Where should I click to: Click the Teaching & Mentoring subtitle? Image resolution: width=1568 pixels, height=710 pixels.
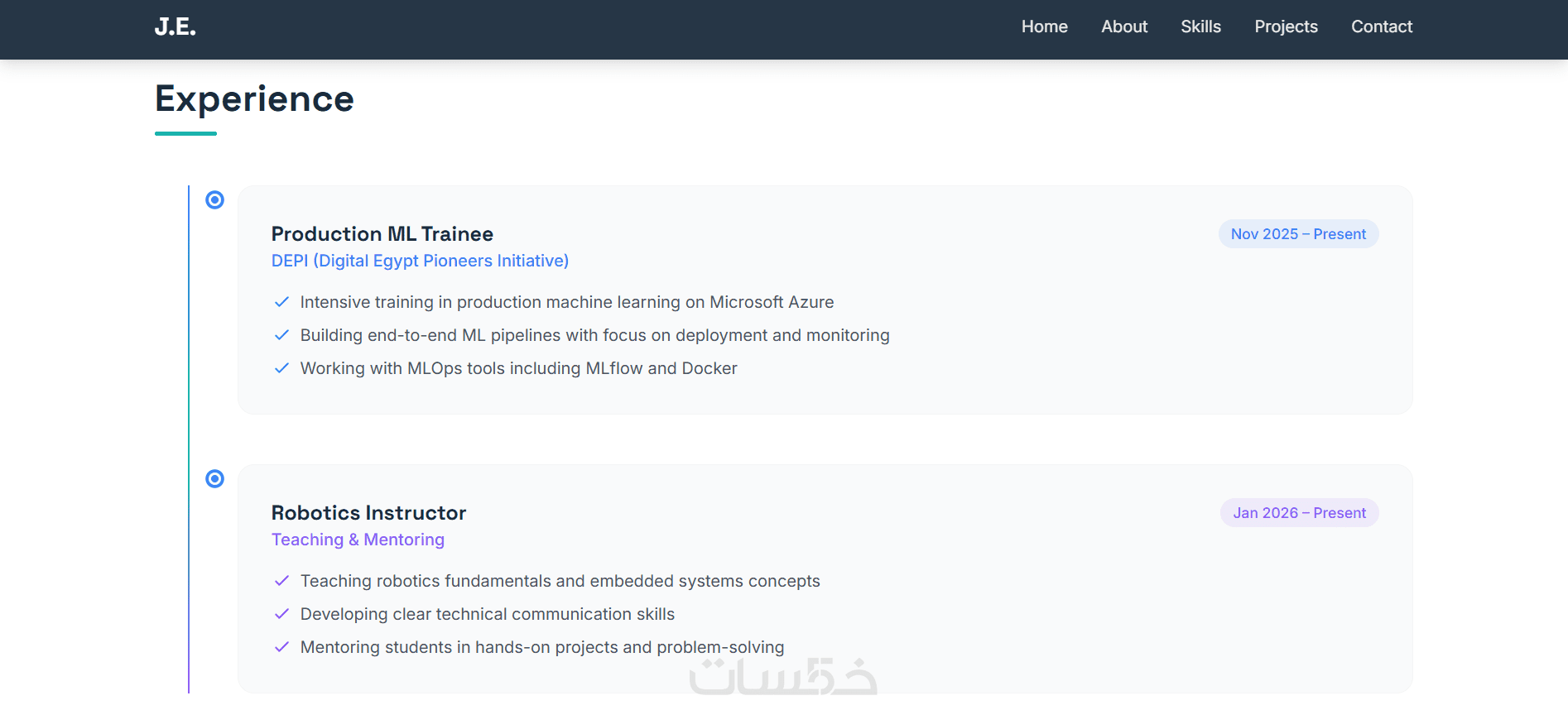[x=358, y=540]
